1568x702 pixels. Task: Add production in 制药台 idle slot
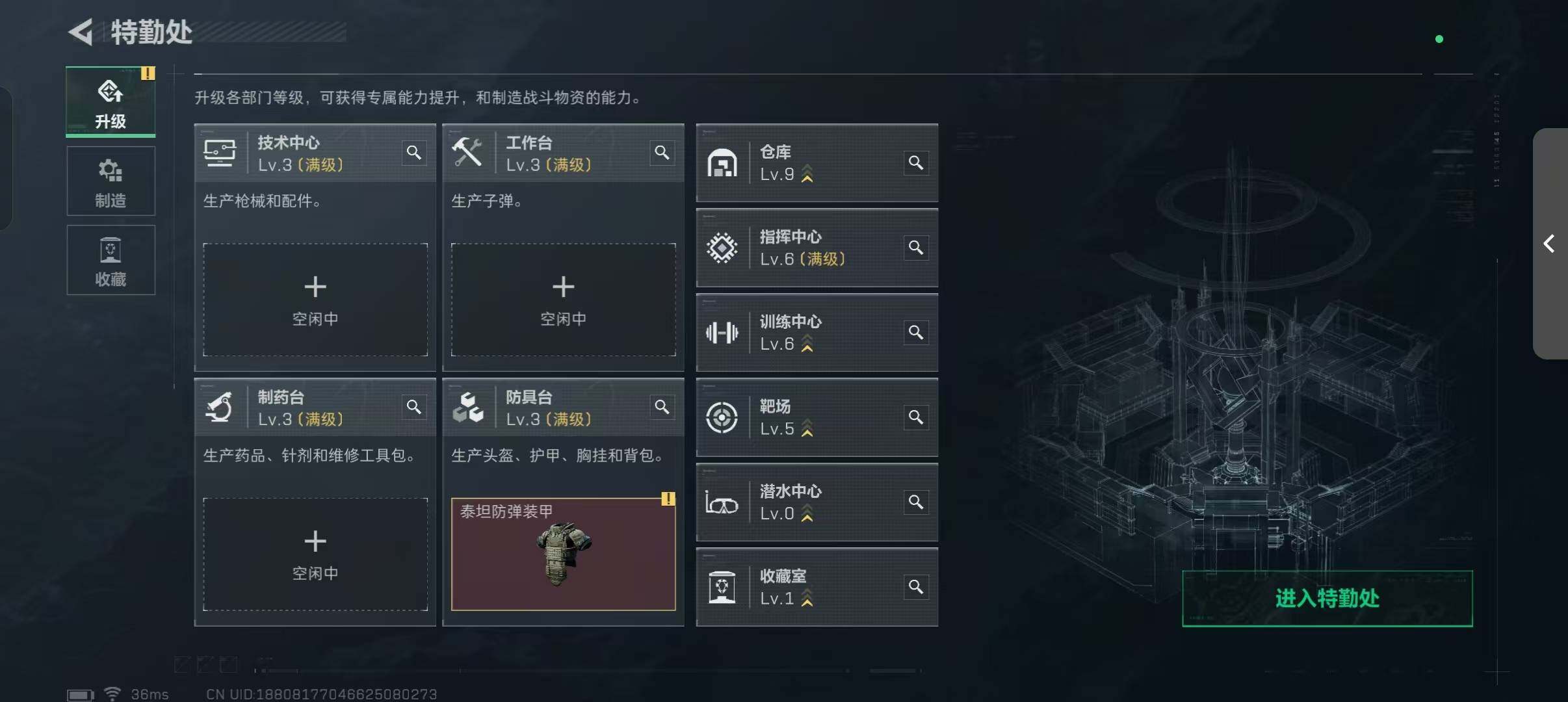[315, 554]
